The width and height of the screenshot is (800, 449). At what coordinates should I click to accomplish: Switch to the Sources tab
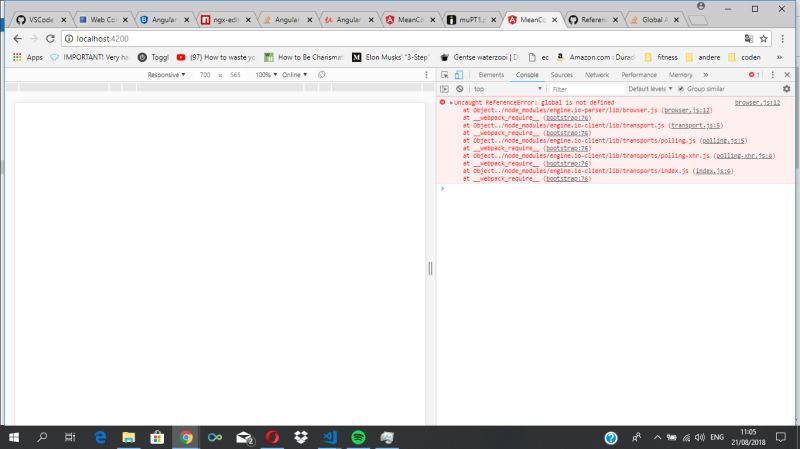[x=562, y=74]
